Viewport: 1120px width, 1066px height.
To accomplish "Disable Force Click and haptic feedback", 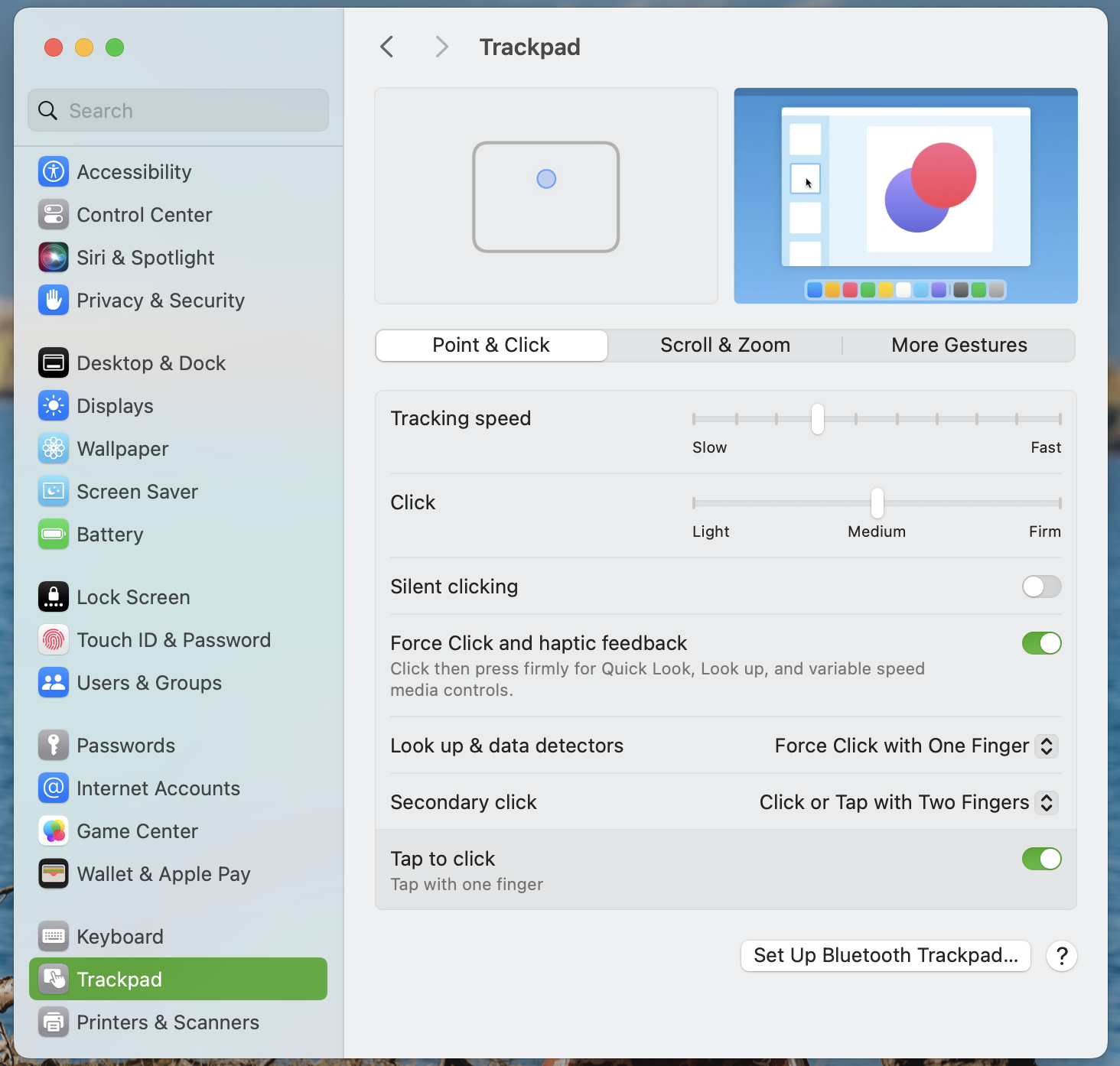I will [1041, 643].
